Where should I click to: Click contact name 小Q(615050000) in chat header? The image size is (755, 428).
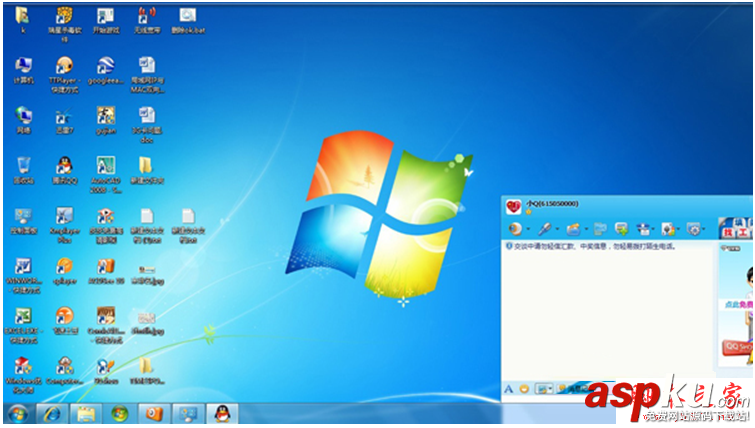552,204
